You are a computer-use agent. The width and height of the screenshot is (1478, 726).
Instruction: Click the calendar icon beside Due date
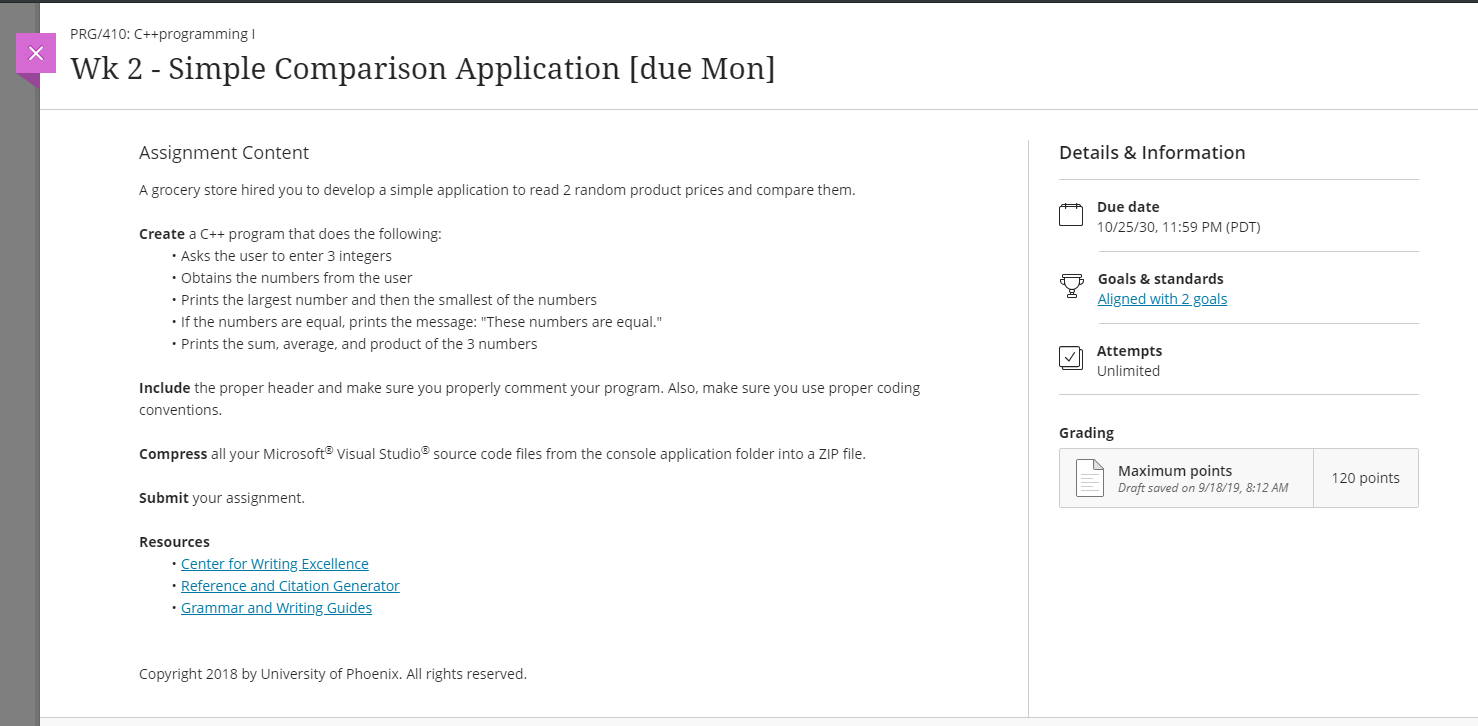(x=1071, y=215)
